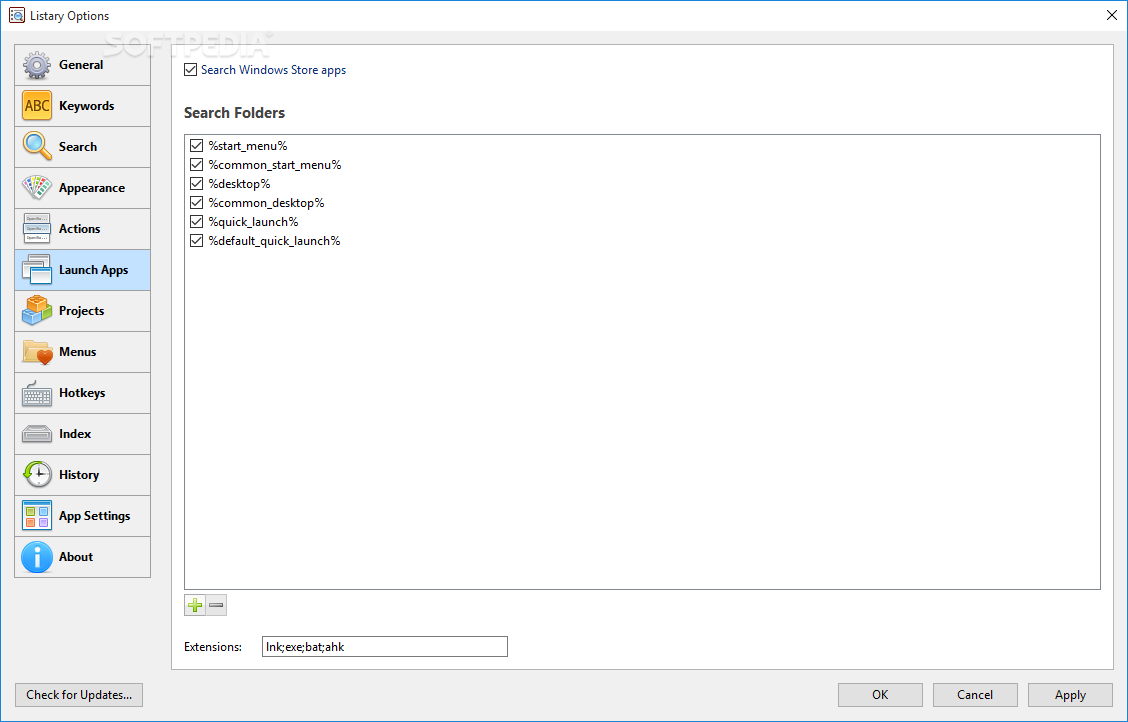This screenshot has width=1128, height=722.
Task: Select the %quick_launch% row text
Action: (253, 221)
